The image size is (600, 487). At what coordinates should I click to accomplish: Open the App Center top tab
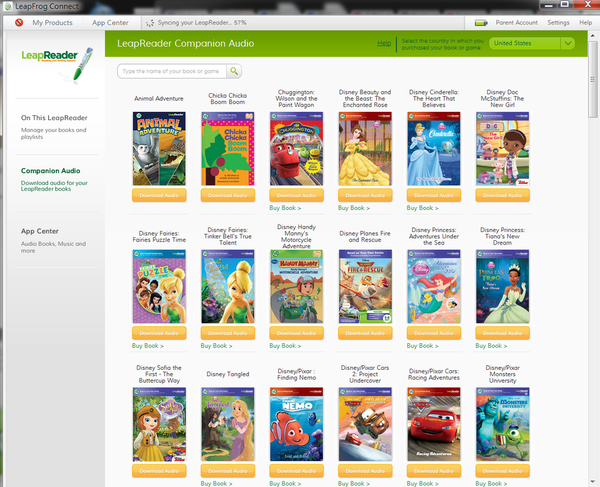tap(110, 23)
